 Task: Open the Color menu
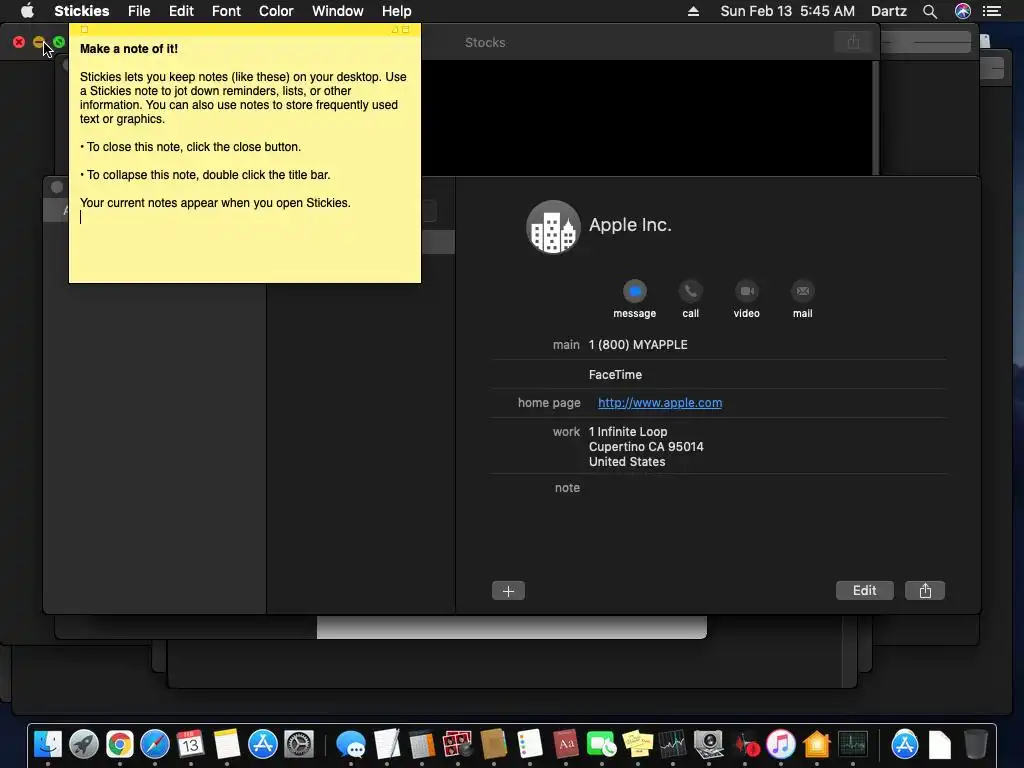coord(276,11)
